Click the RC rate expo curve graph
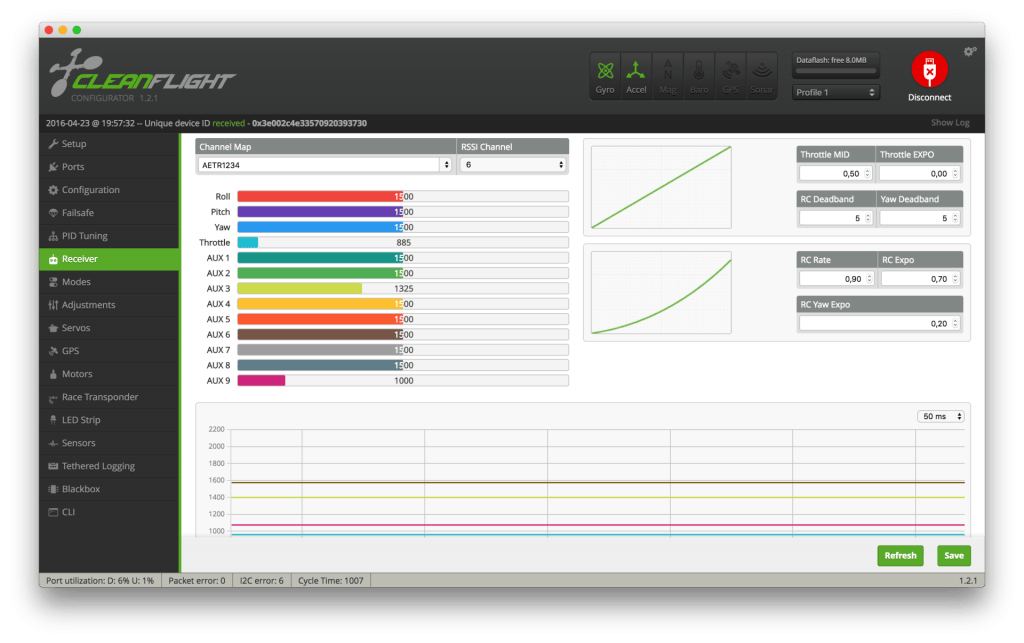 pyautogui.click(x=661, y=292)
